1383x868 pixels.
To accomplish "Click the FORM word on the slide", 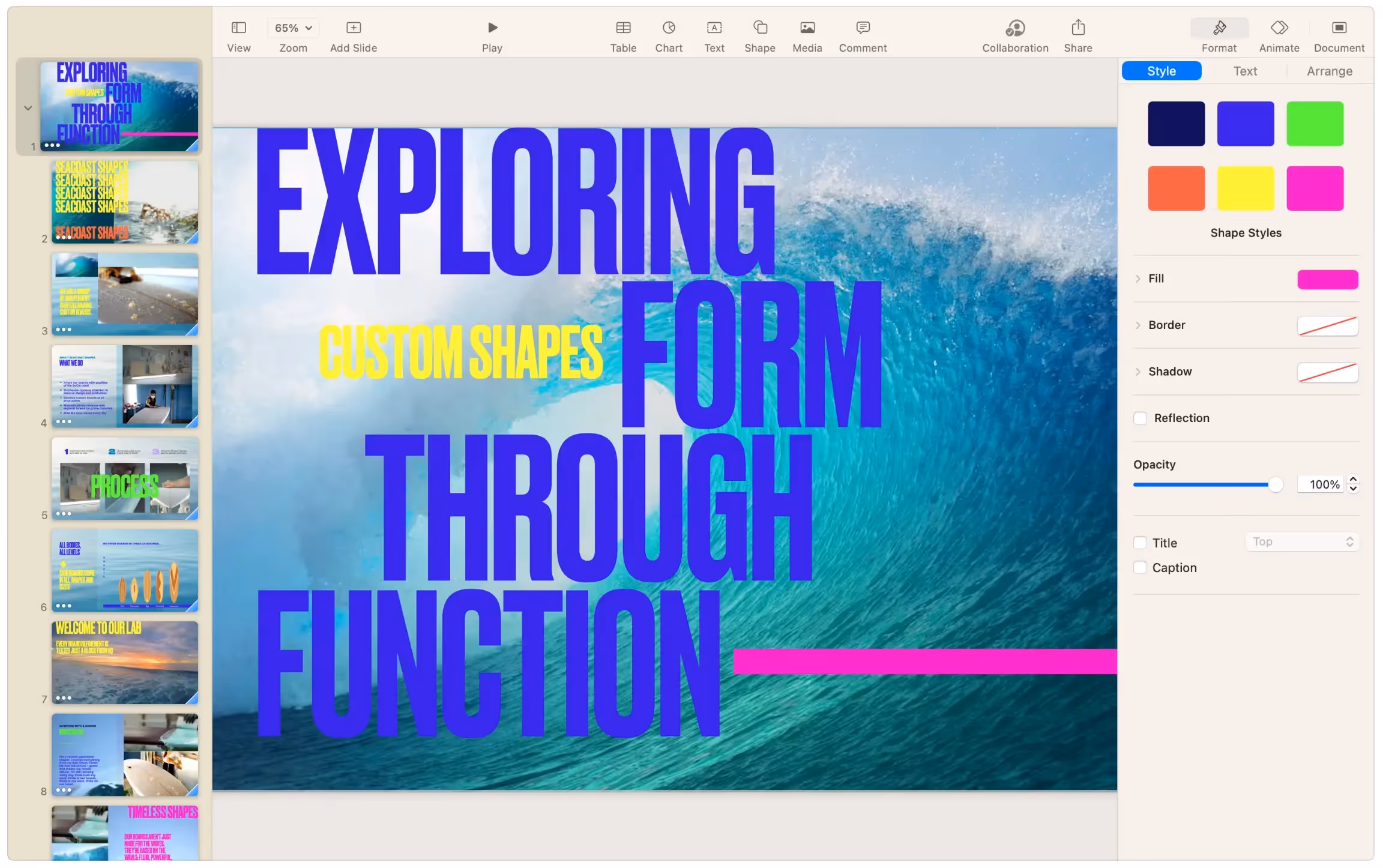I will tap(752, 354).
